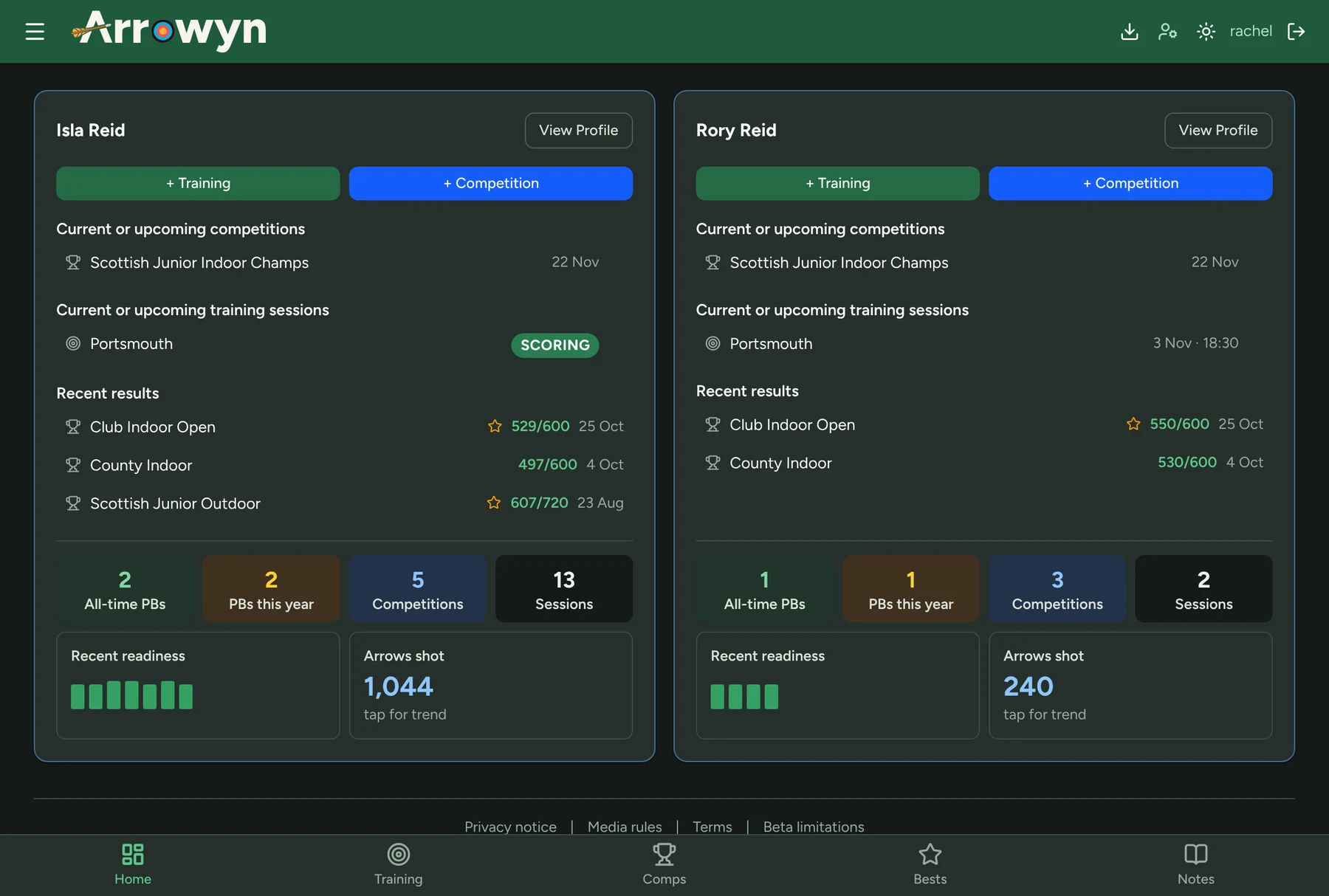Click the star beside Rory's 550/600 score
1329x896 pixels.
[1133, 424]
